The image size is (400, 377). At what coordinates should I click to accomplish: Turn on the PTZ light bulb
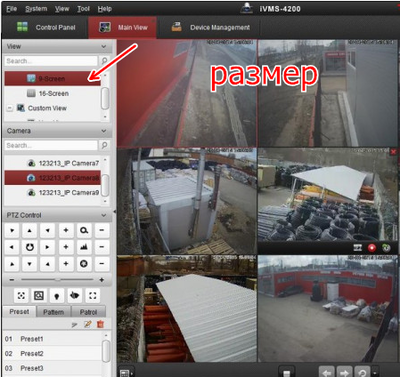[57, 295]
